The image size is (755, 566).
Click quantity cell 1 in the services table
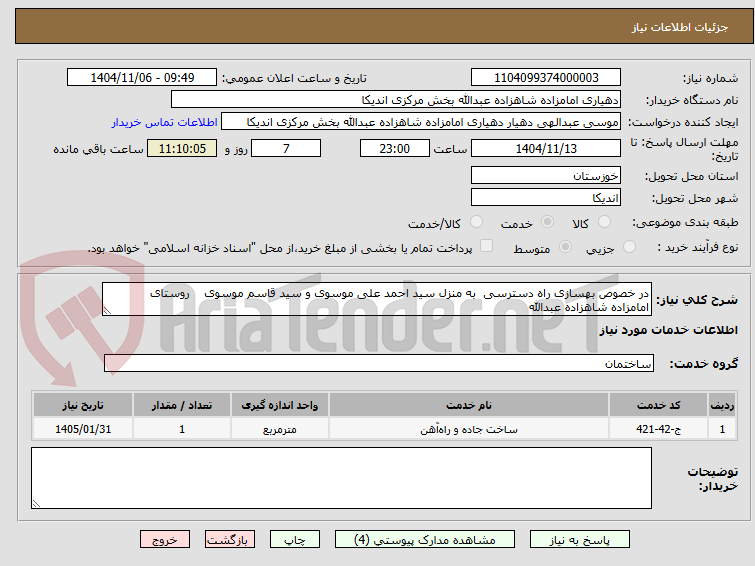(x=182, y=429)
